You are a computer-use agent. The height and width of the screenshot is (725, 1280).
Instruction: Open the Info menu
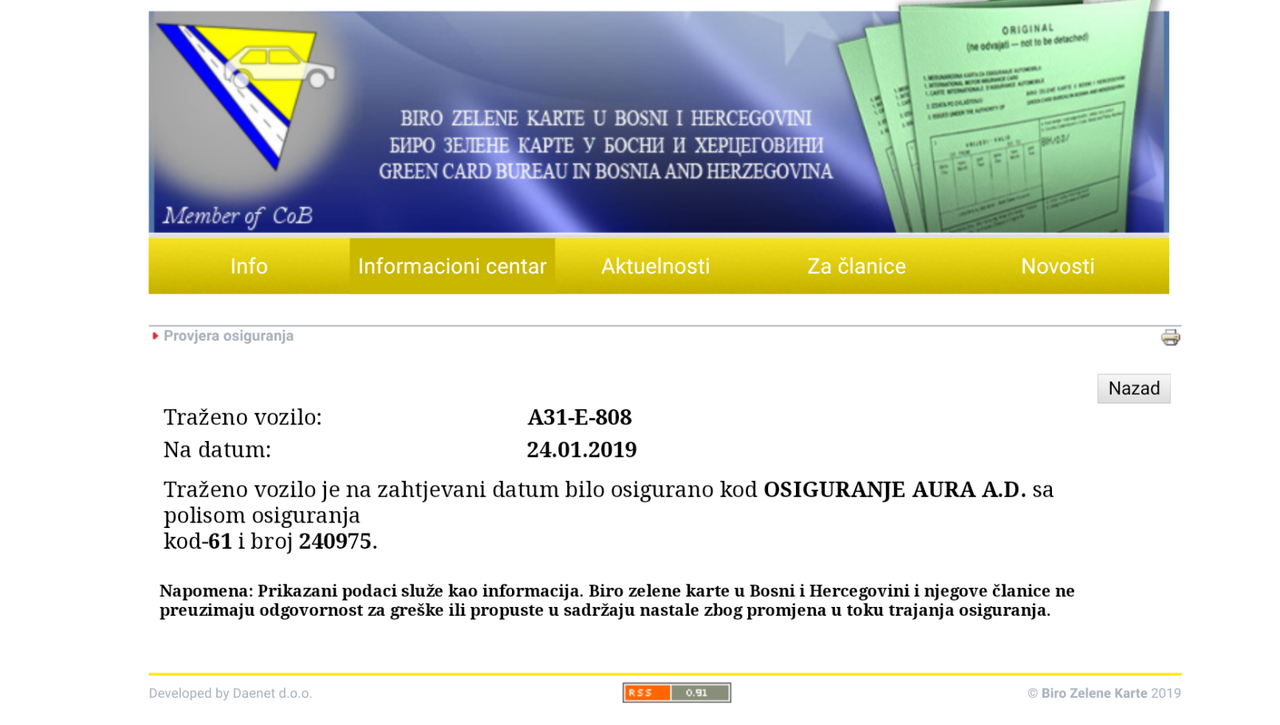click(x=249, y=266)
